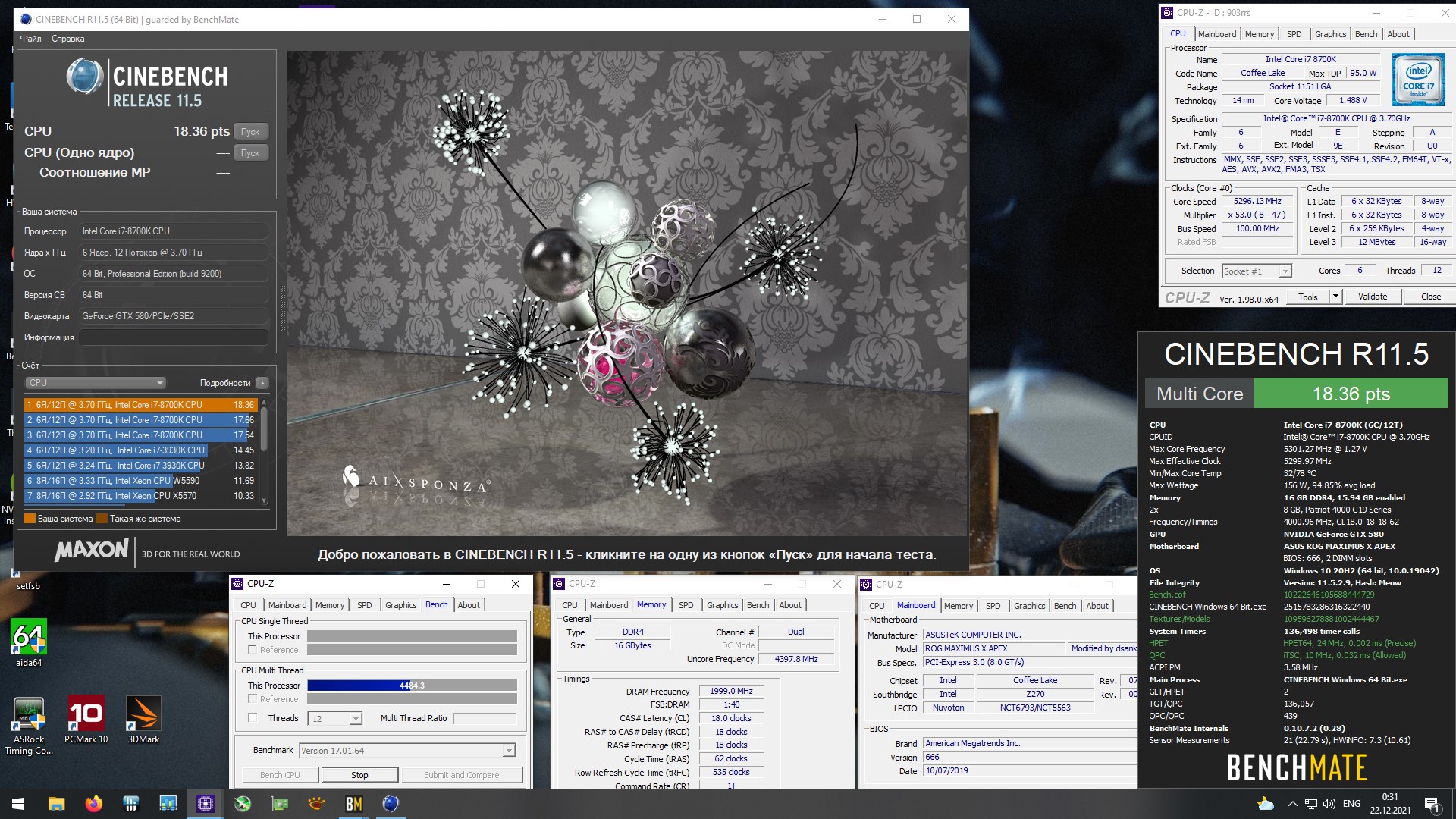The width and height of the screenshot is (1456, 819).
Task: Open the ASRock Timing Configurator desktop icon
Action: 29,726
